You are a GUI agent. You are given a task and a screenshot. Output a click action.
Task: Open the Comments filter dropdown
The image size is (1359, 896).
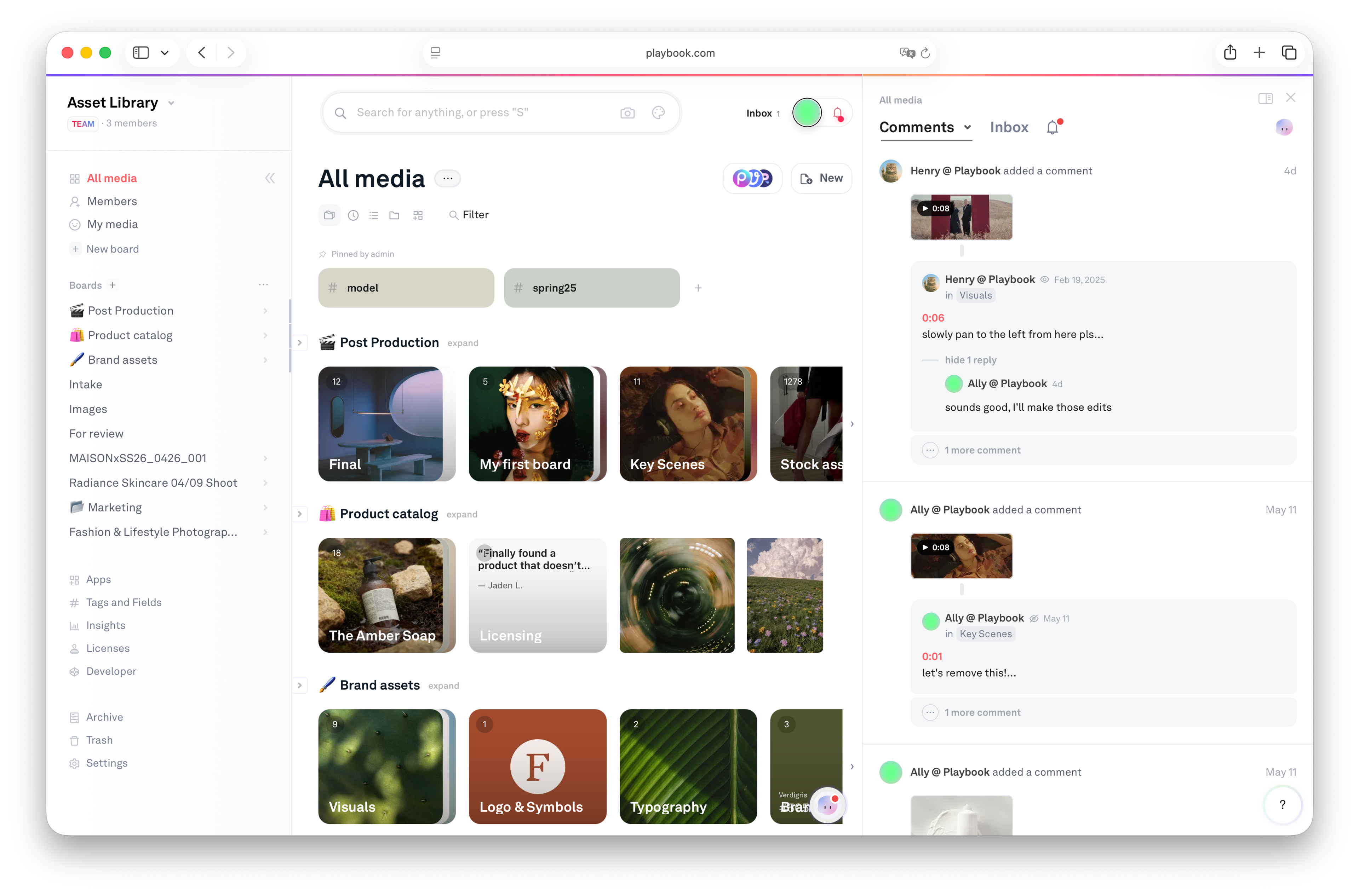click(967, 127)
